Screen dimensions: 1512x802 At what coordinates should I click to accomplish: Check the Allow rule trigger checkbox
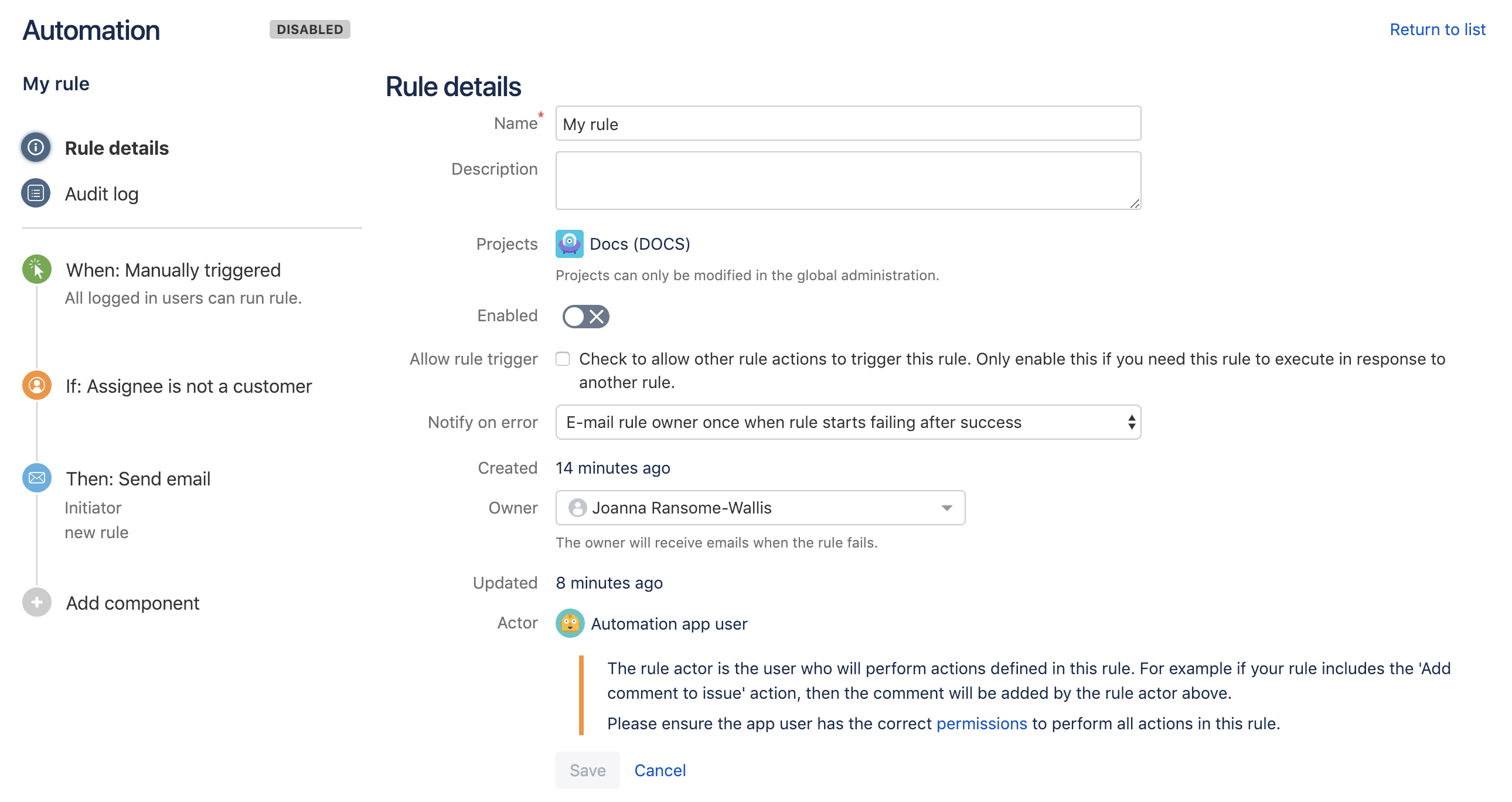tap(562, 359)
